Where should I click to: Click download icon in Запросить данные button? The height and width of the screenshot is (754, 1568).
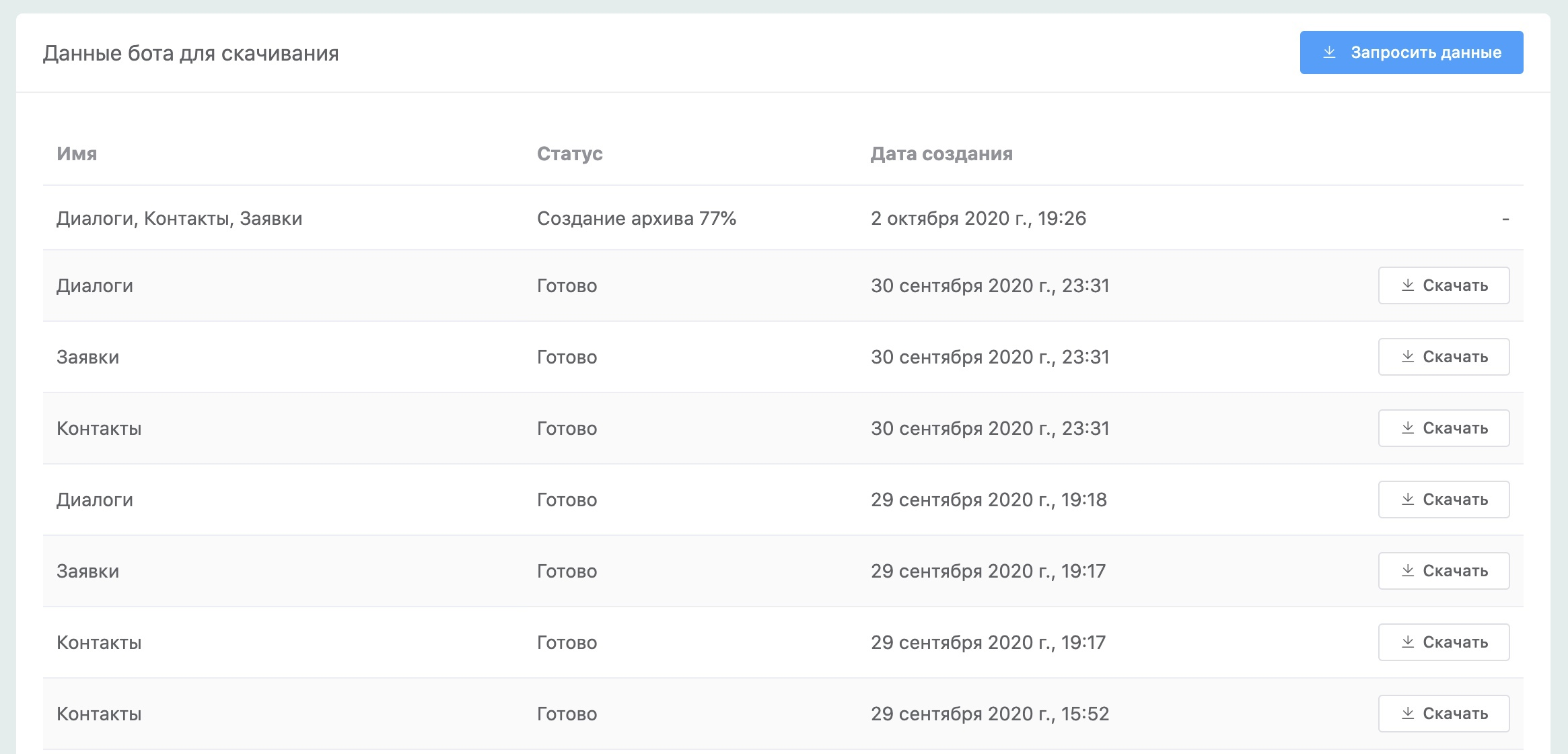click(1329, 53)
